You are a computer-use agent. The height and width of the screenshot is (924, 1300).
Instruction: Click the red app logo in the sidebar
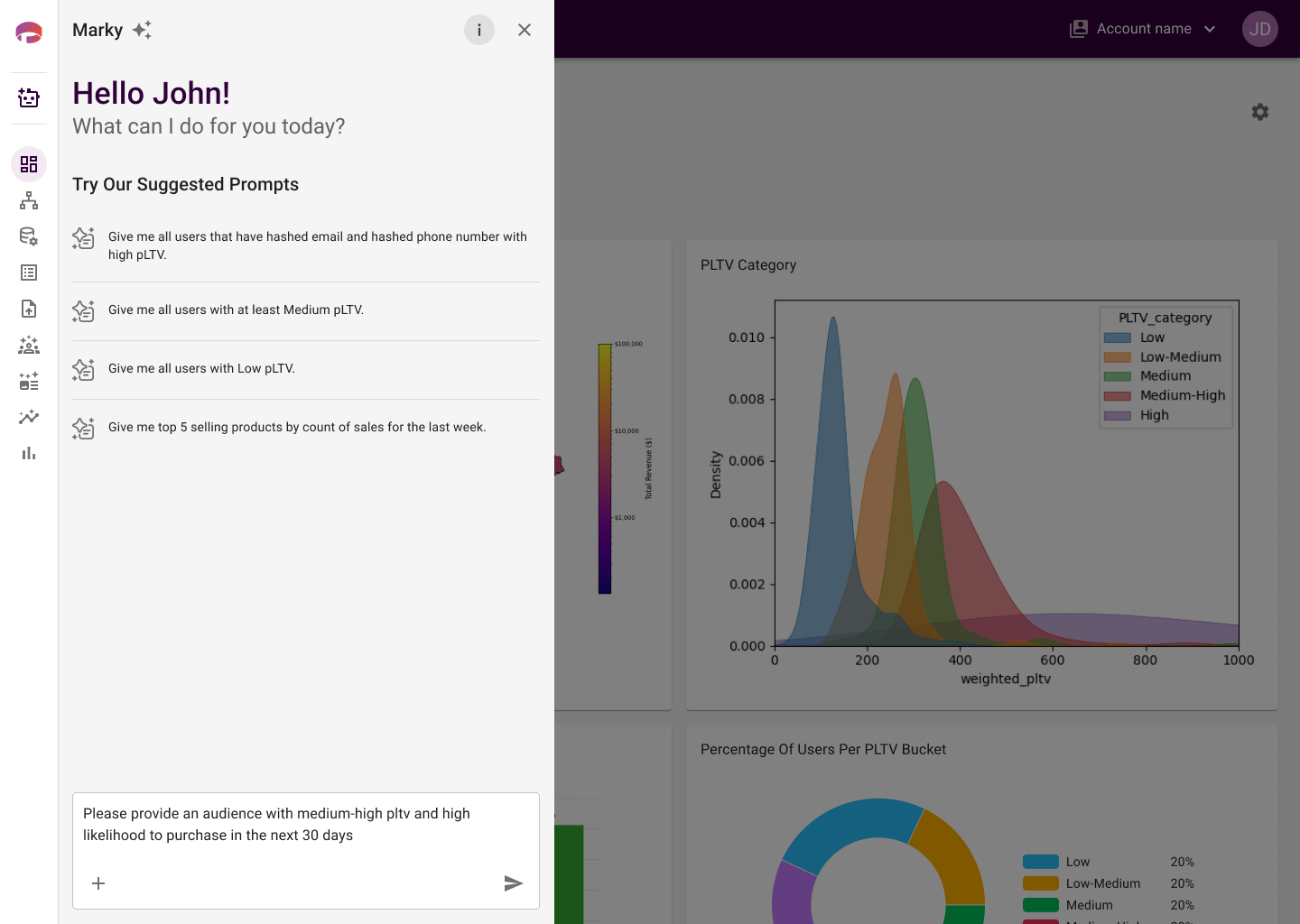pyautogui.click(x=29, y=33)
